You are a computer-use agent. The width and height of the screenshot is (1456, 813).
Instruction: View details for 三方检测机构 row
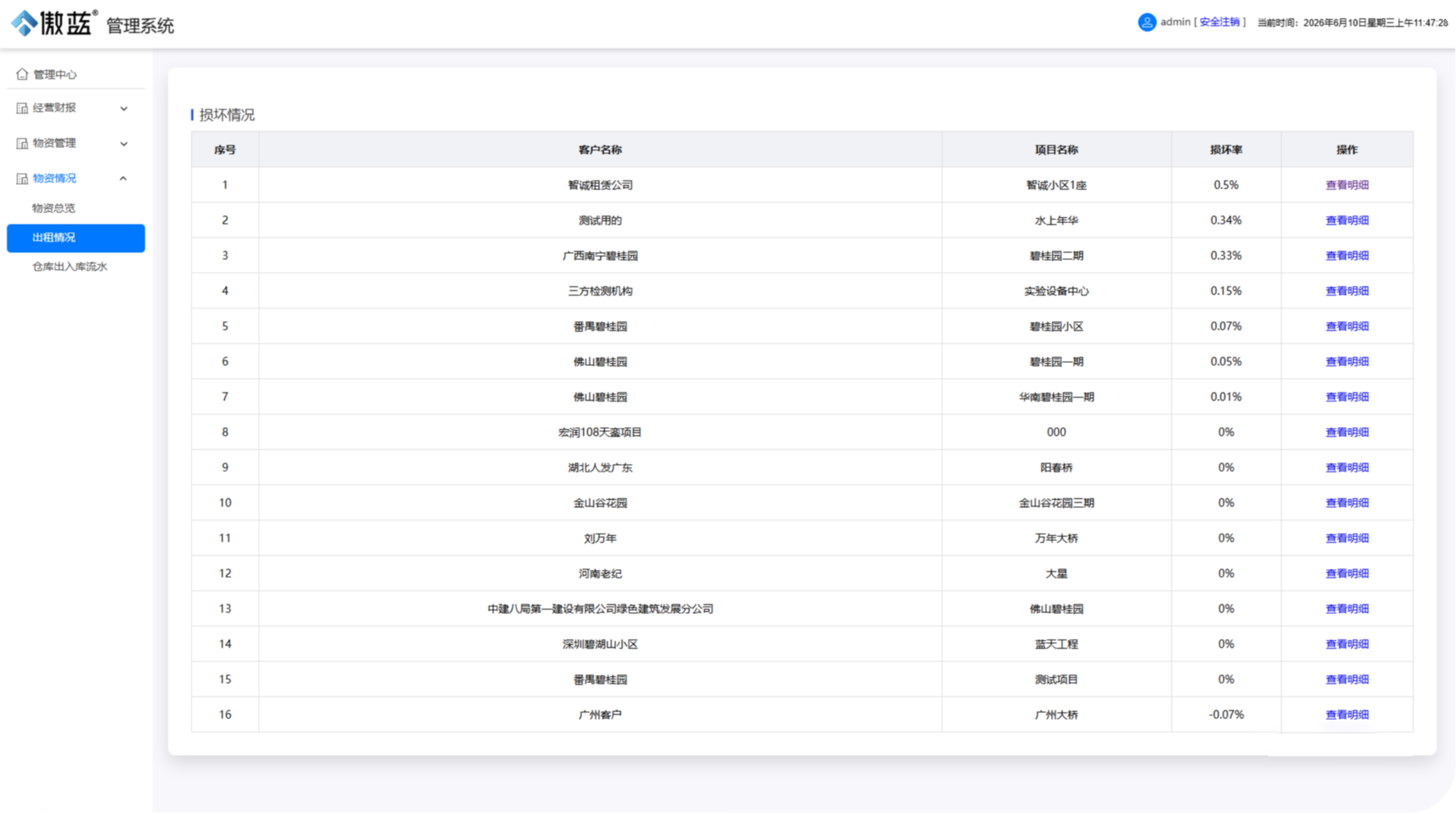pyautogui.click(x=1346, y=291)
